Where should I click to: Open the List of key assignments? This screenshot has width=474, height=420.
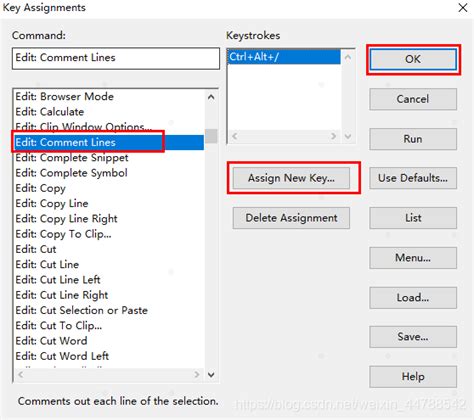pos(413,218)
